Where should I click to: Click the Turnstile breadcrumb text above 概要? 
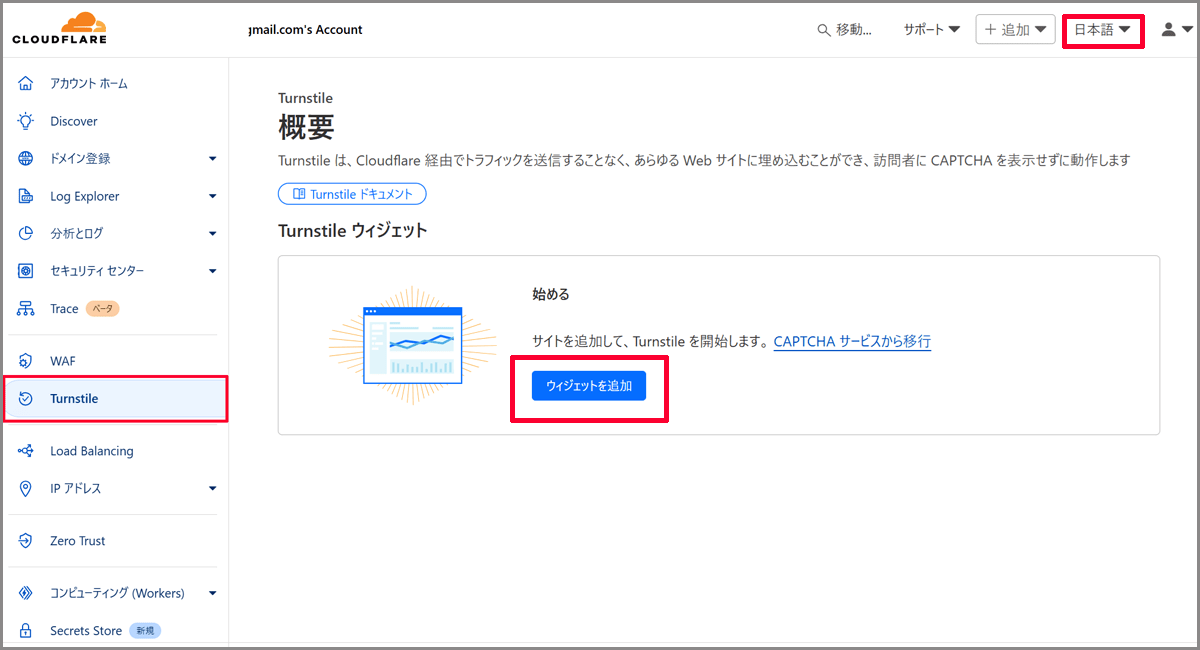[x=305, y=98]
